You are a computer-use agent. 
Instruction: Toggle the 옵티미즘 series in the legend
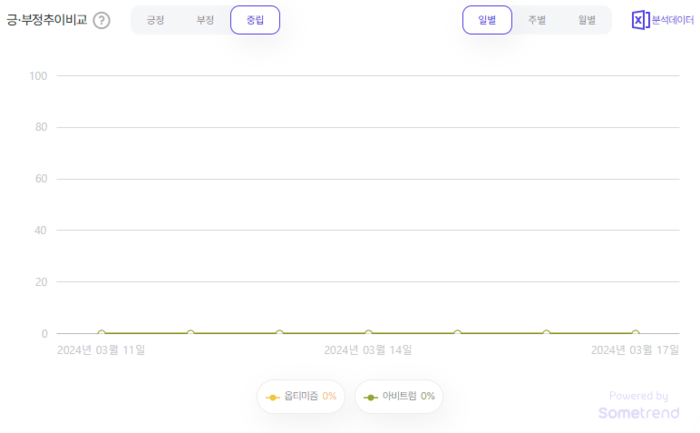[x=301, y=396]
